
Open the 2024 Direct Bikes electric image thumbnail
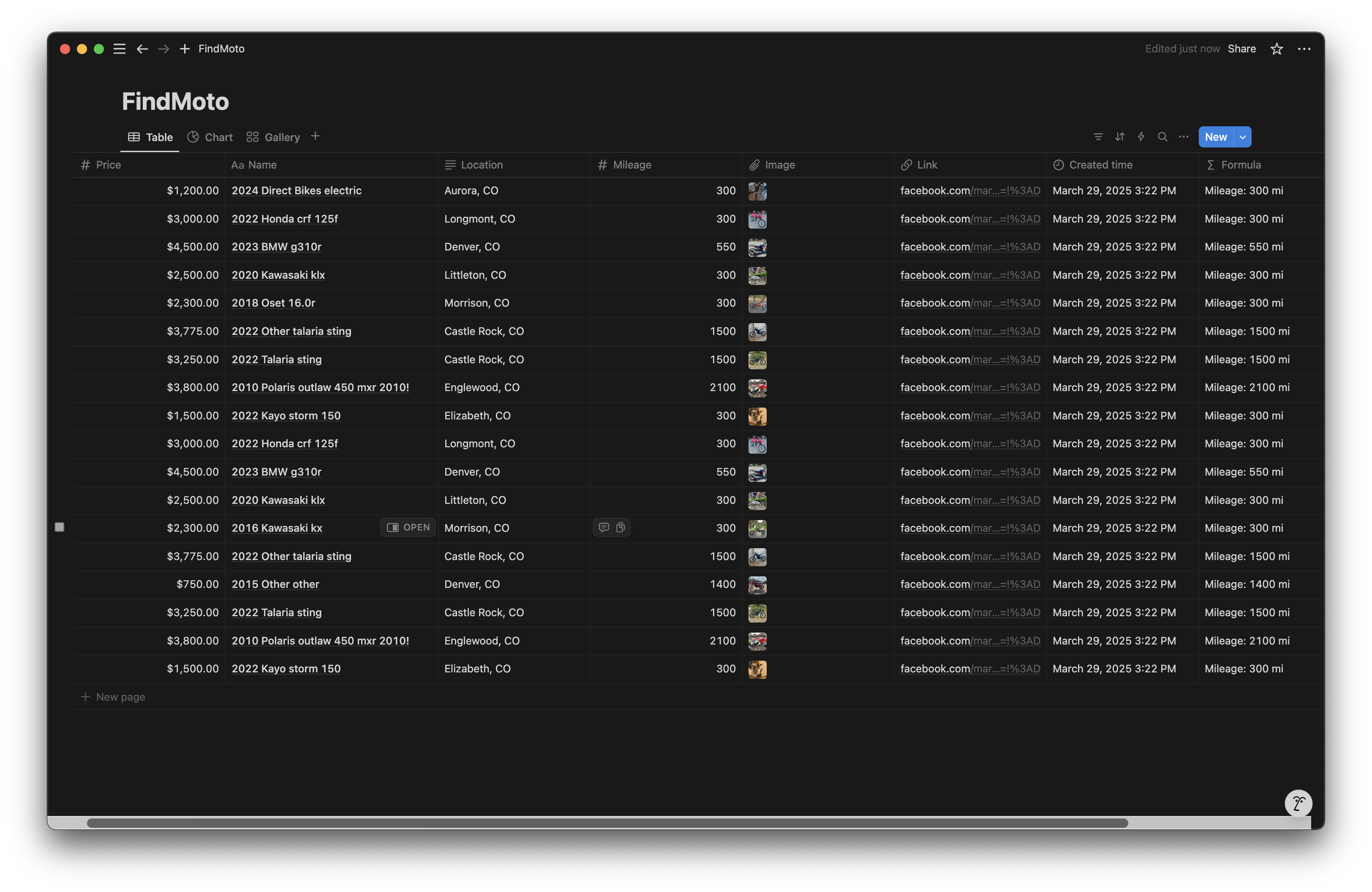(757, 191)
